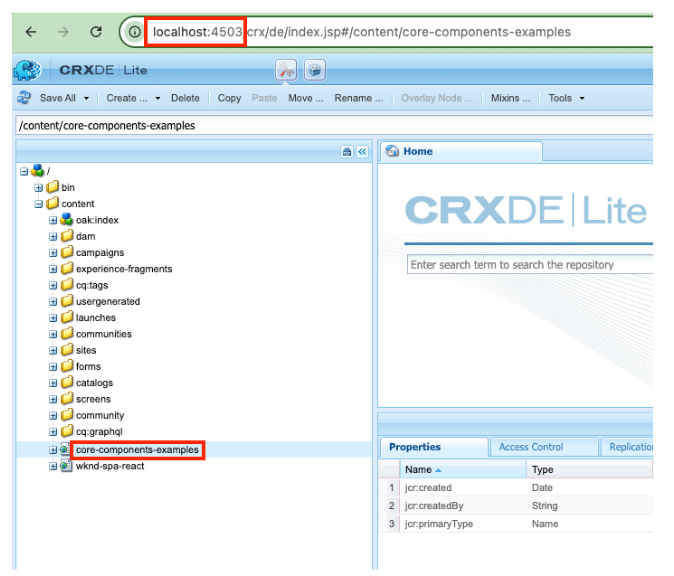Click the wknd-spa-react page icon
The image size is (674, 576).
(65, 466)
